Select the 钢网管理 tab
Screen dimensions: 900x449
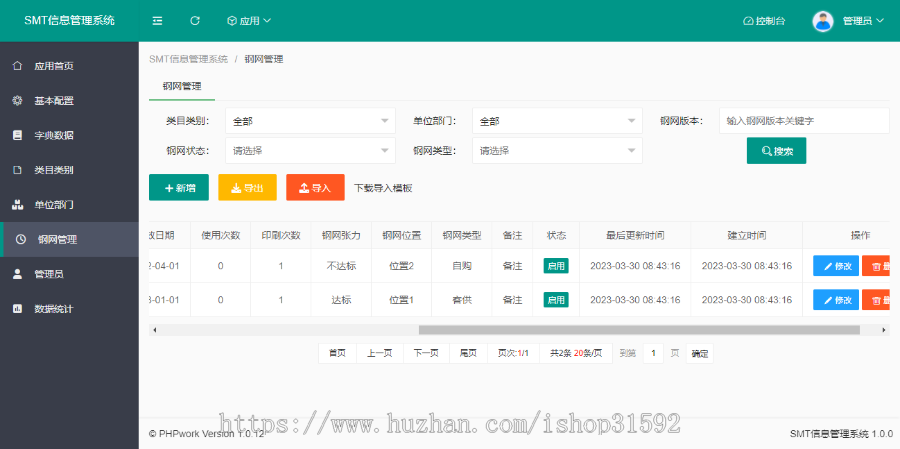click(181, 86)
